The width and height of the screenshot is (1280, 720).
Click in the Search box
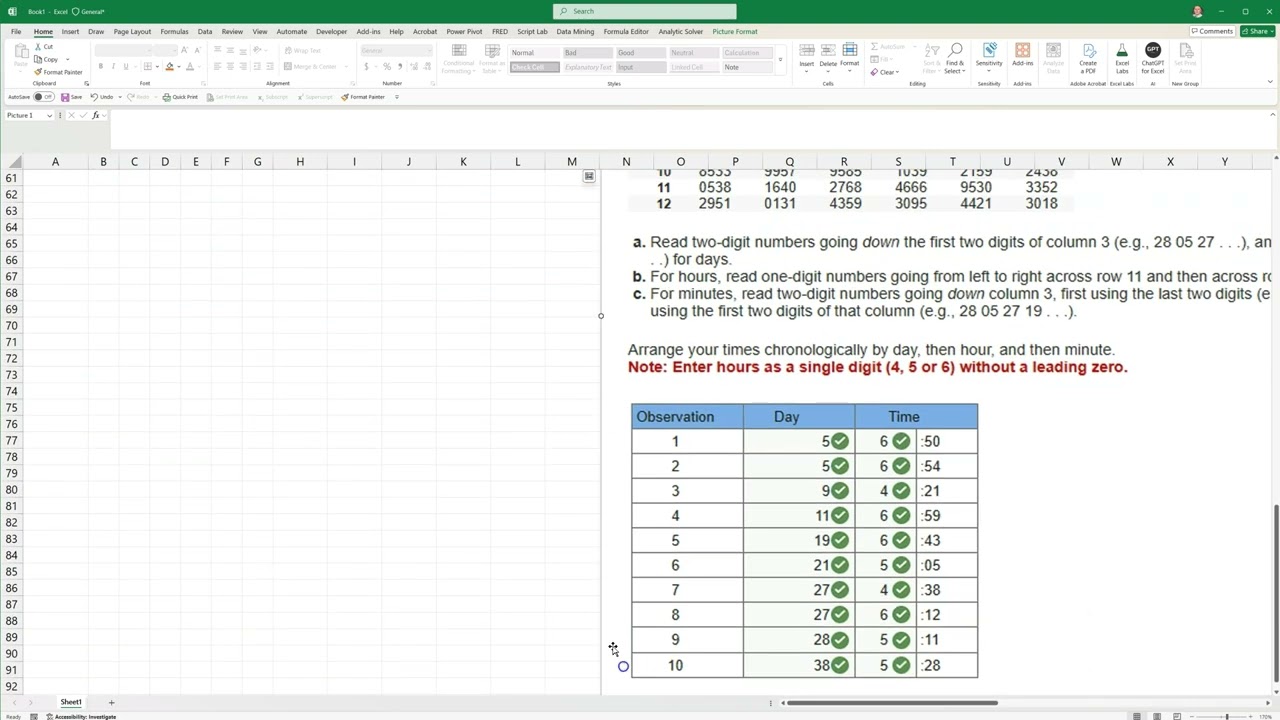click(644, 11)
